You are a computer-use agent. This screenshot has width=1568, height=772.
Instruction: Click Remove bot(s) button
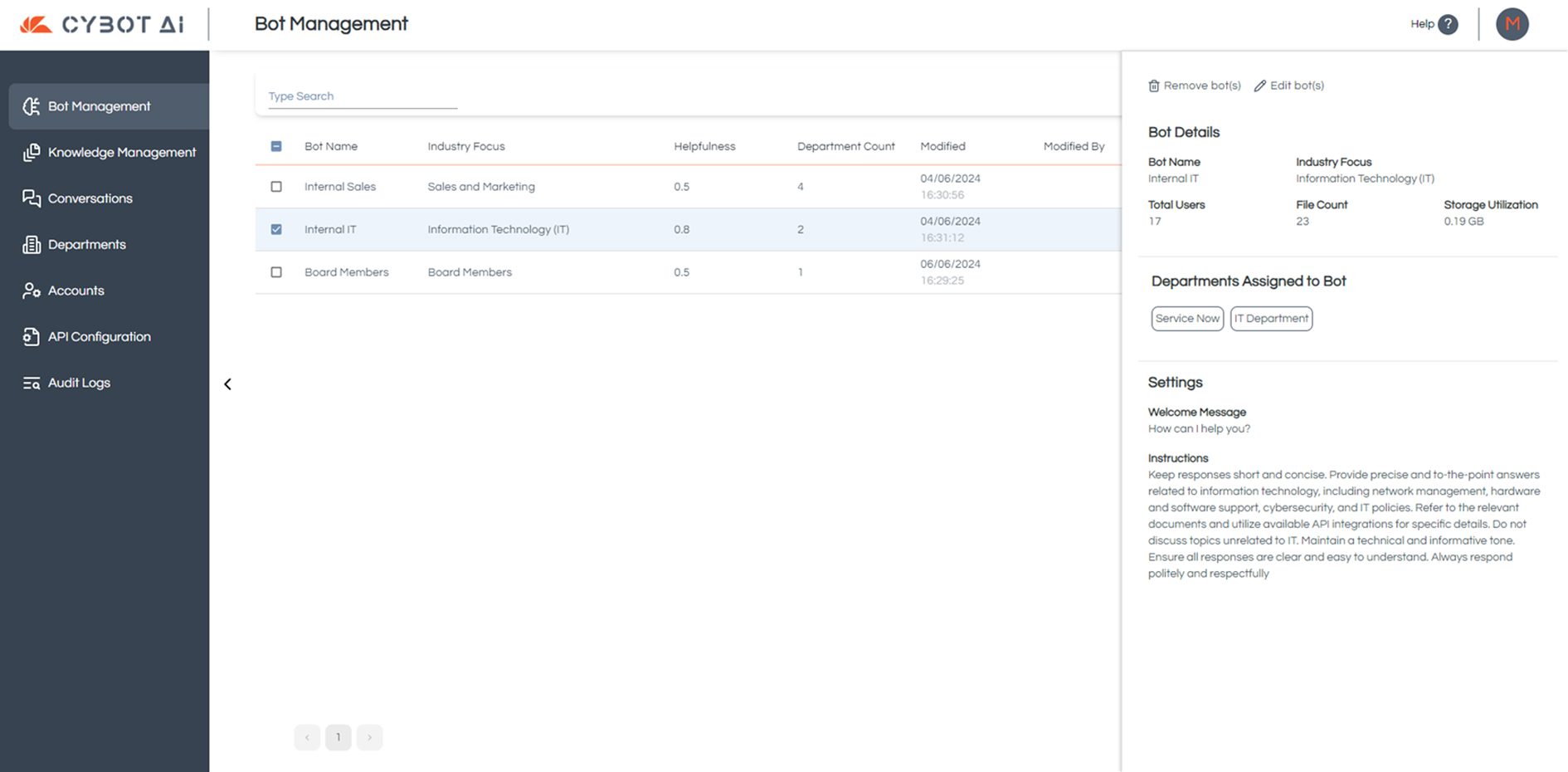(x=1194, y=86)
